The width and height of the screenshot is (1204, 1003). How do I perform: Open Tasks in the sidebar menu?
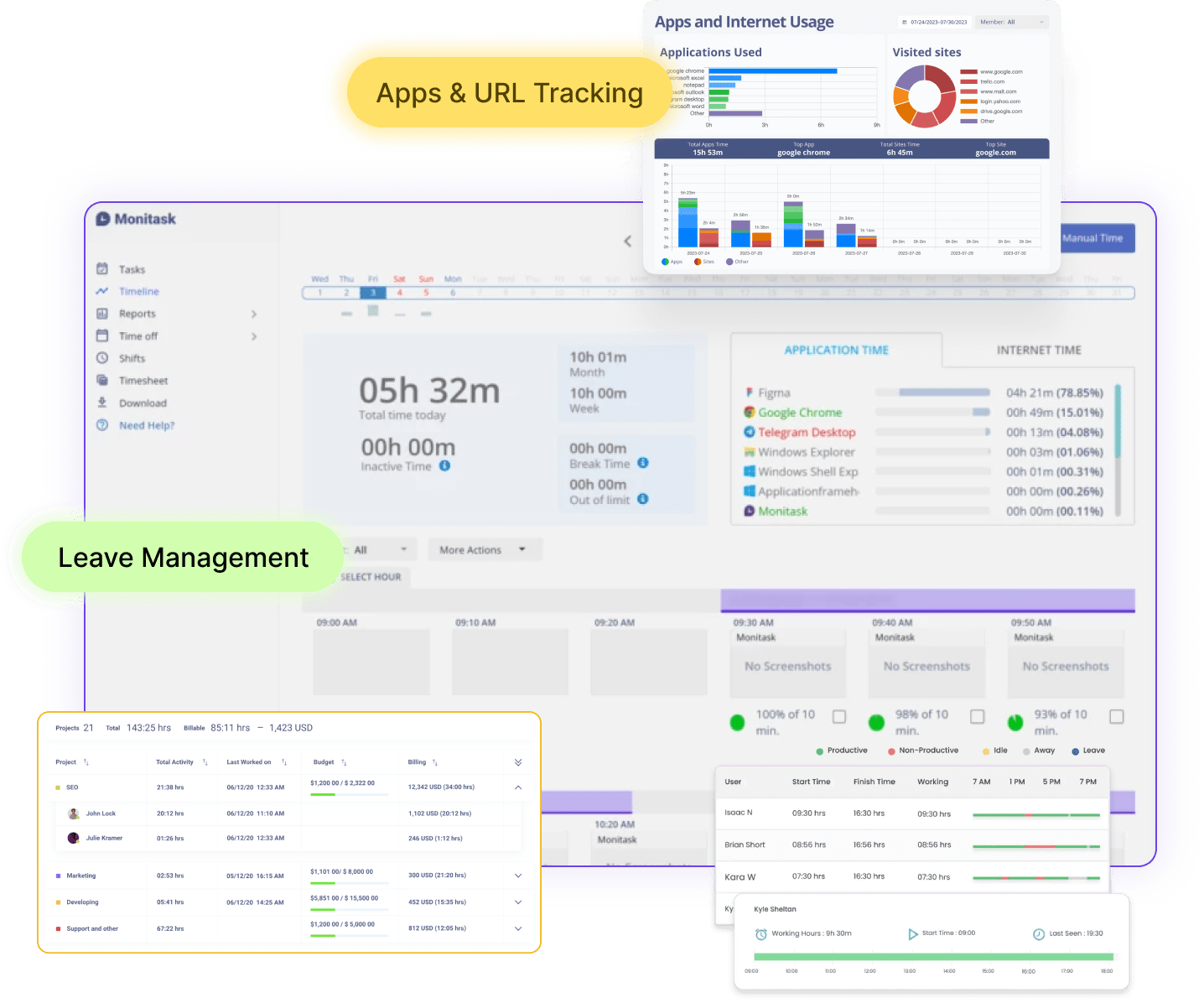point(132,270)
